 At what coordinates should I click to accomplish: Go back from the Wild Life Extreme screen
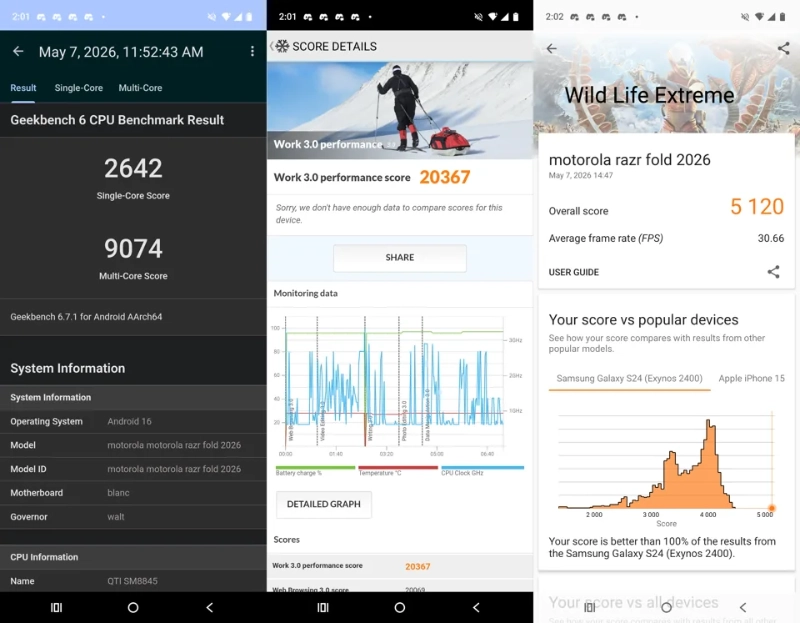[x=552, y=48]
